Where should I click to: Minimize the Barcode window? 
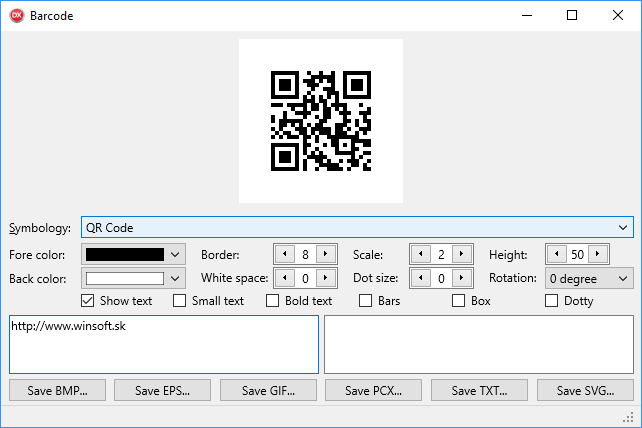tap(527, 16)
